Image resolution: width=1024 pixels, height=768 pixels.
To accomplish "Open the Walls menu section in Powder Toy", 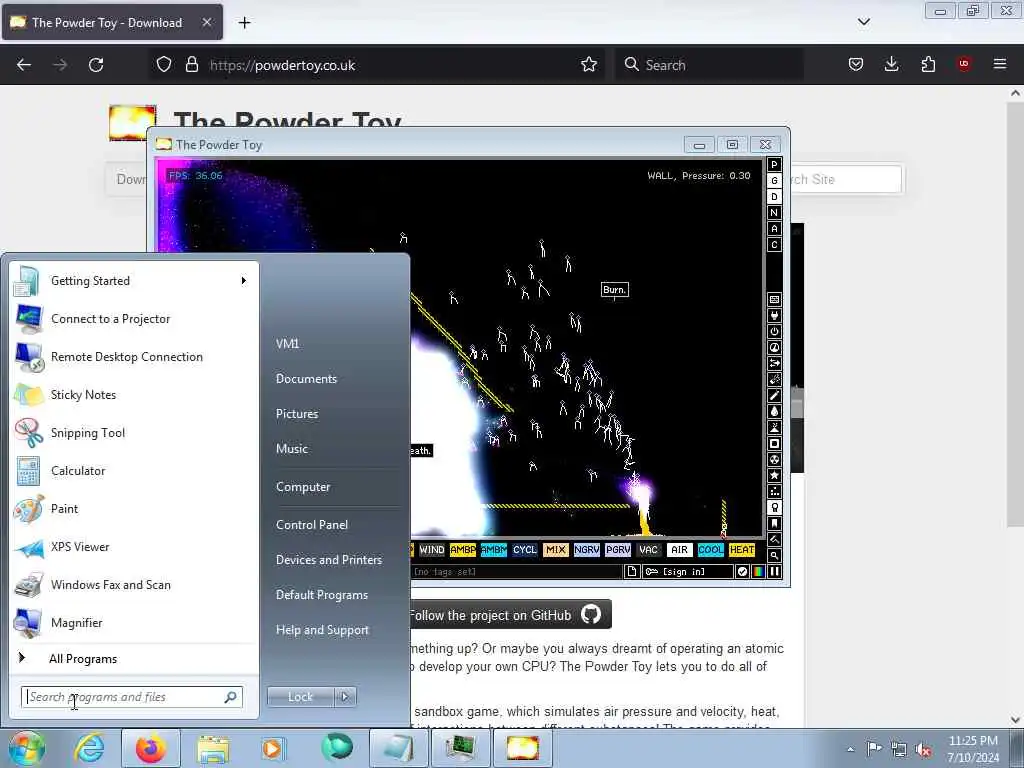I will click(x=774, y=300).
